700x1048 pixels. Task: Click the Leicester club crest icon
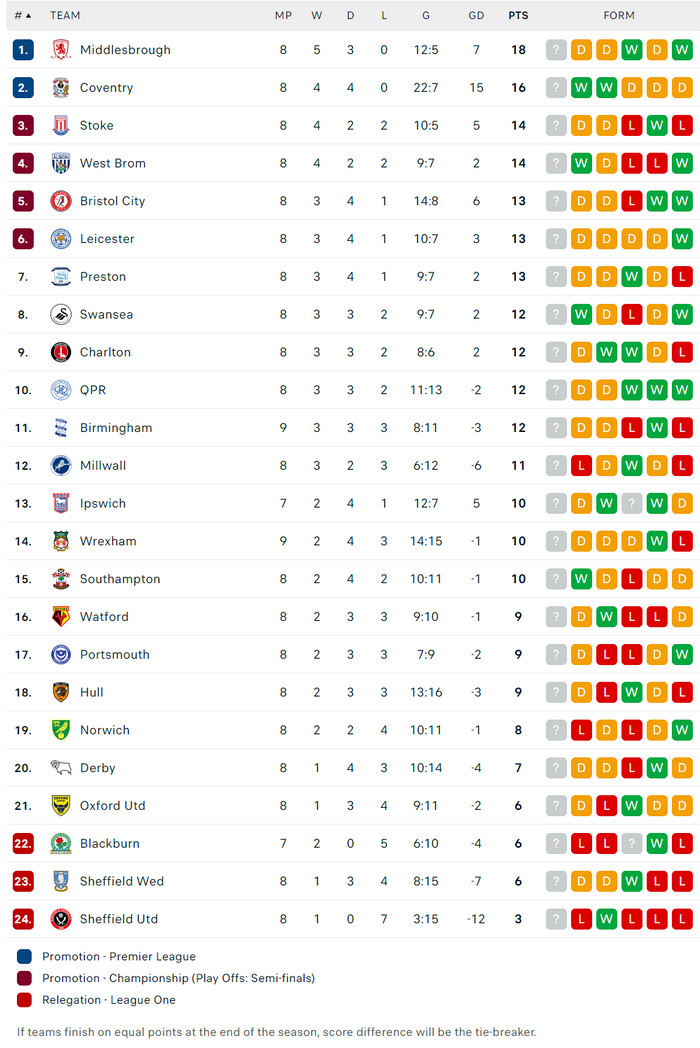61,239
